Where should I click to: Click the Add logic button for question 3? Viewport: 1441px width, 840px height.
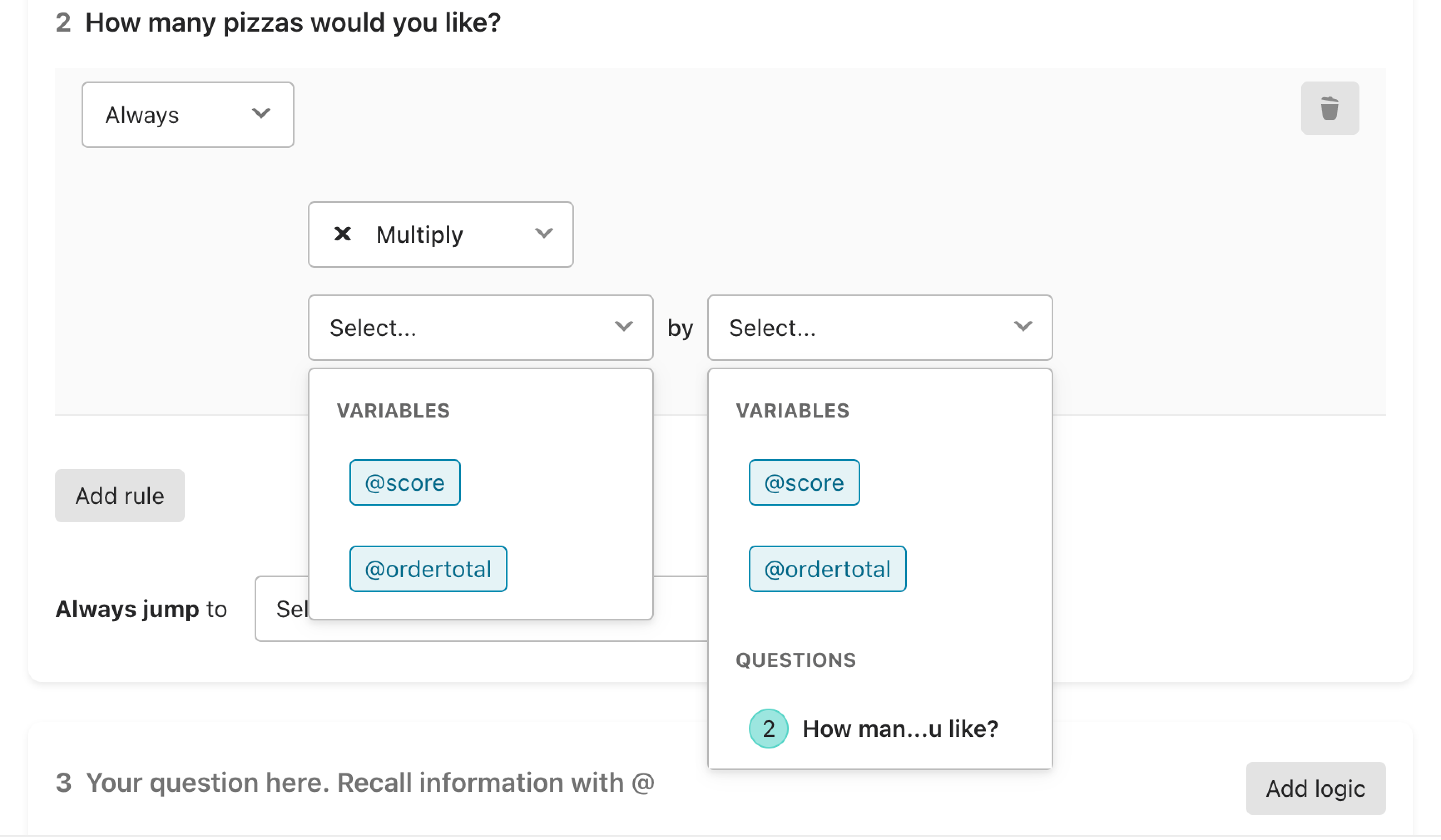[1315, 788]
